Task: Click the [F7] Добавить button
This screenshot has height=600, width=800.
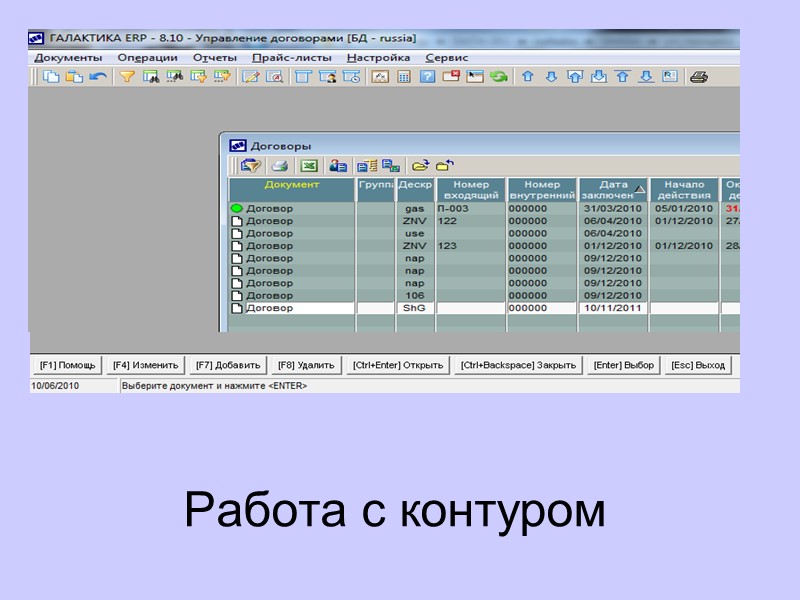Action: (228, 365)
